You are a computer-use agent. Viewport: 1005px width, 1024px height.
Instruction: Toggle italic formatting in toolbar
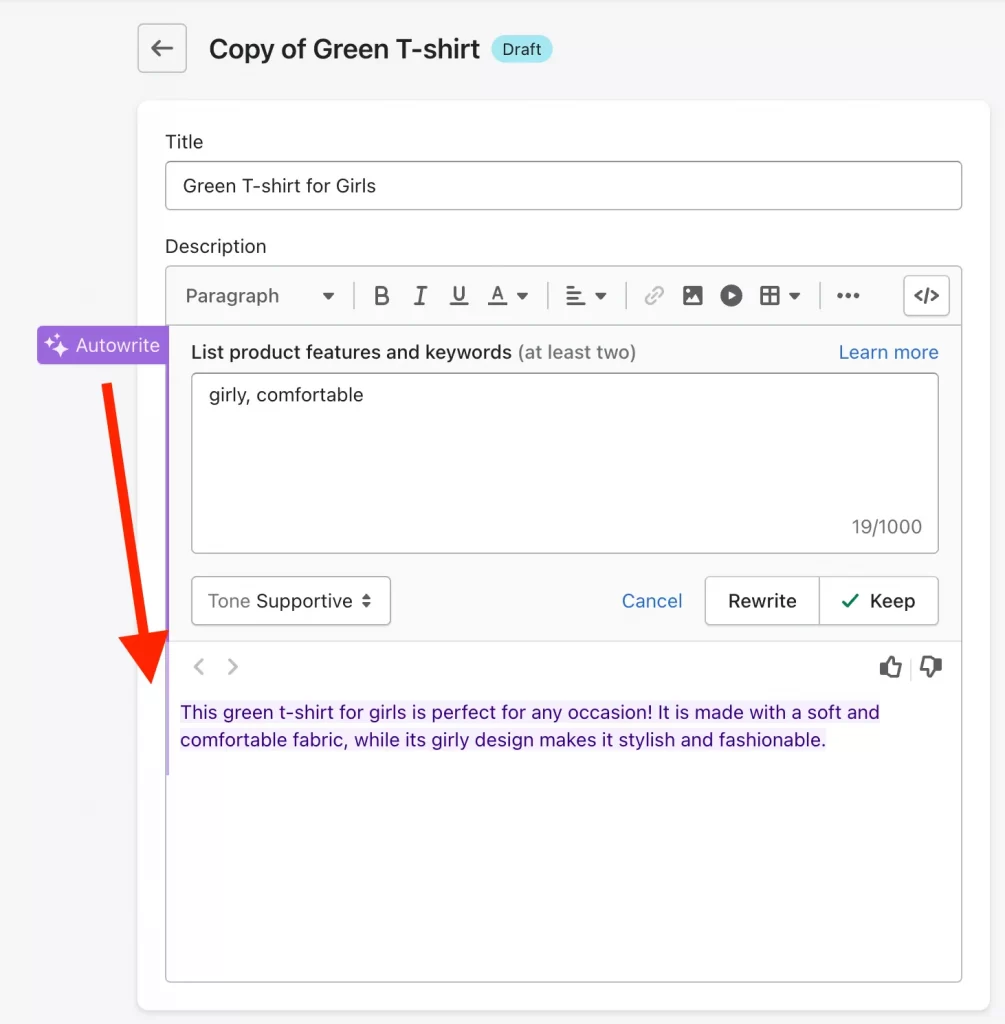click(420, 296)
